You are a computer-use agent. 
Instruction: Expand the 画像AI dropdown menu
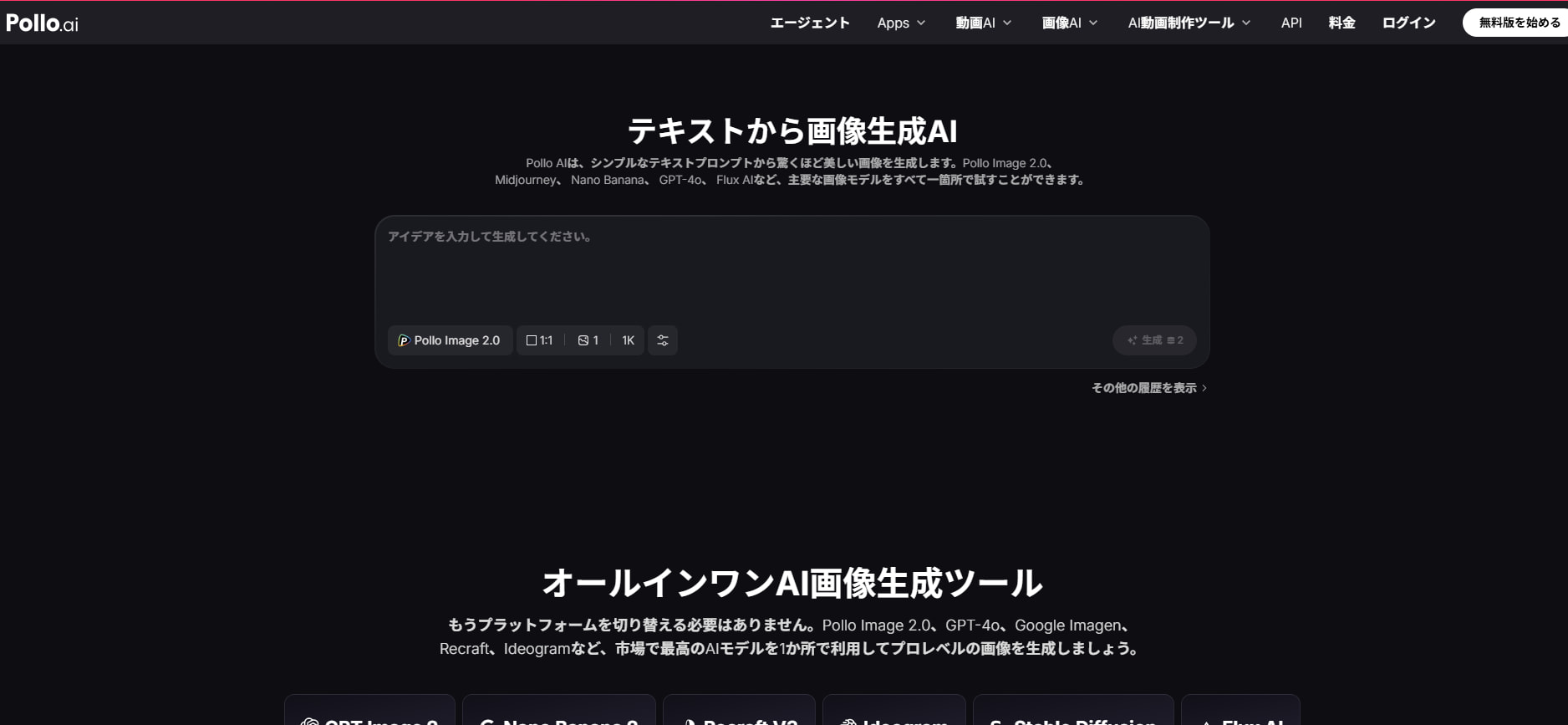pos(1070,23)
